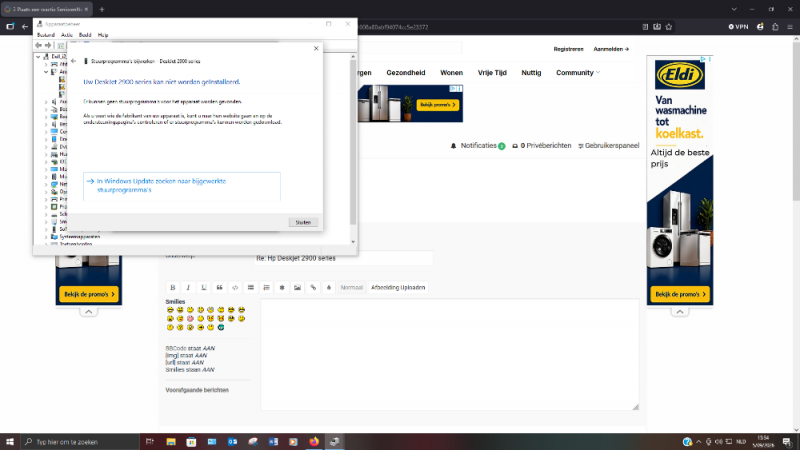Go to the Wonen section
Screen dimensions: 800x450
tap(452, 72)
